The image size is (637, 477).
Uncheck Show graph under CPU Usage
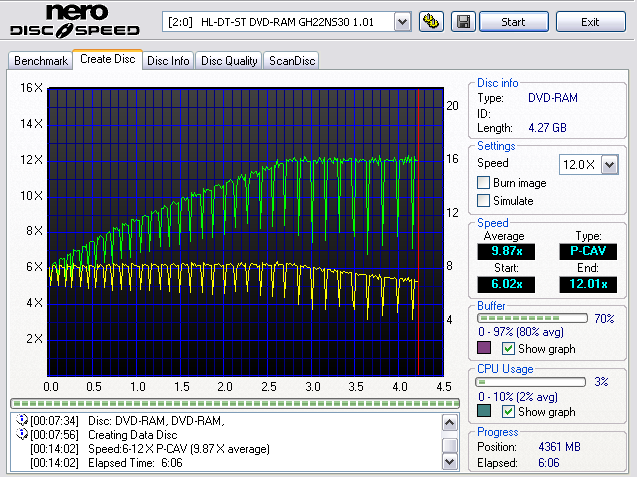coord(508,411)
